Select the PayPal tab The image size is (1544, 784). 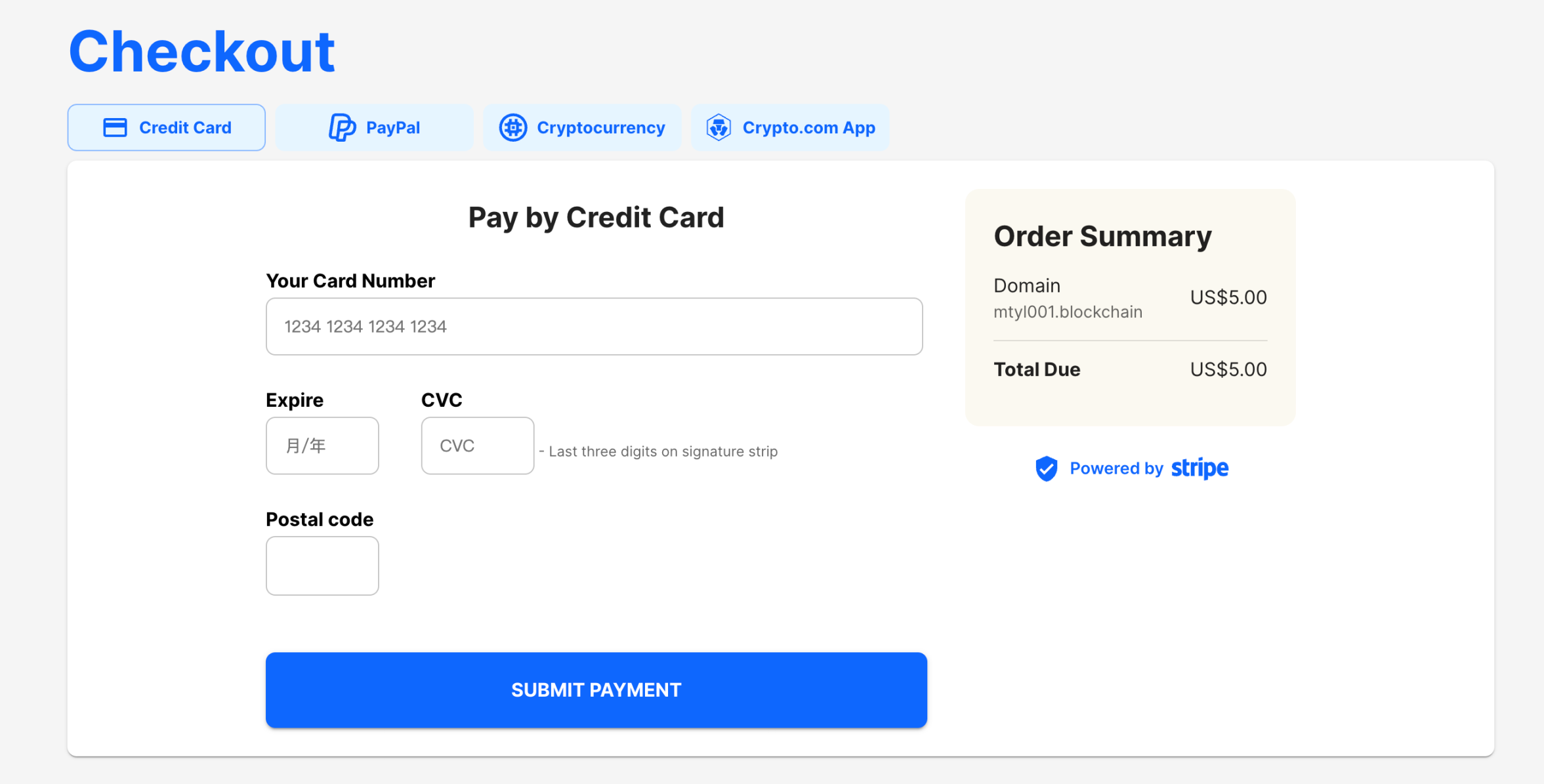pos(375,127)
